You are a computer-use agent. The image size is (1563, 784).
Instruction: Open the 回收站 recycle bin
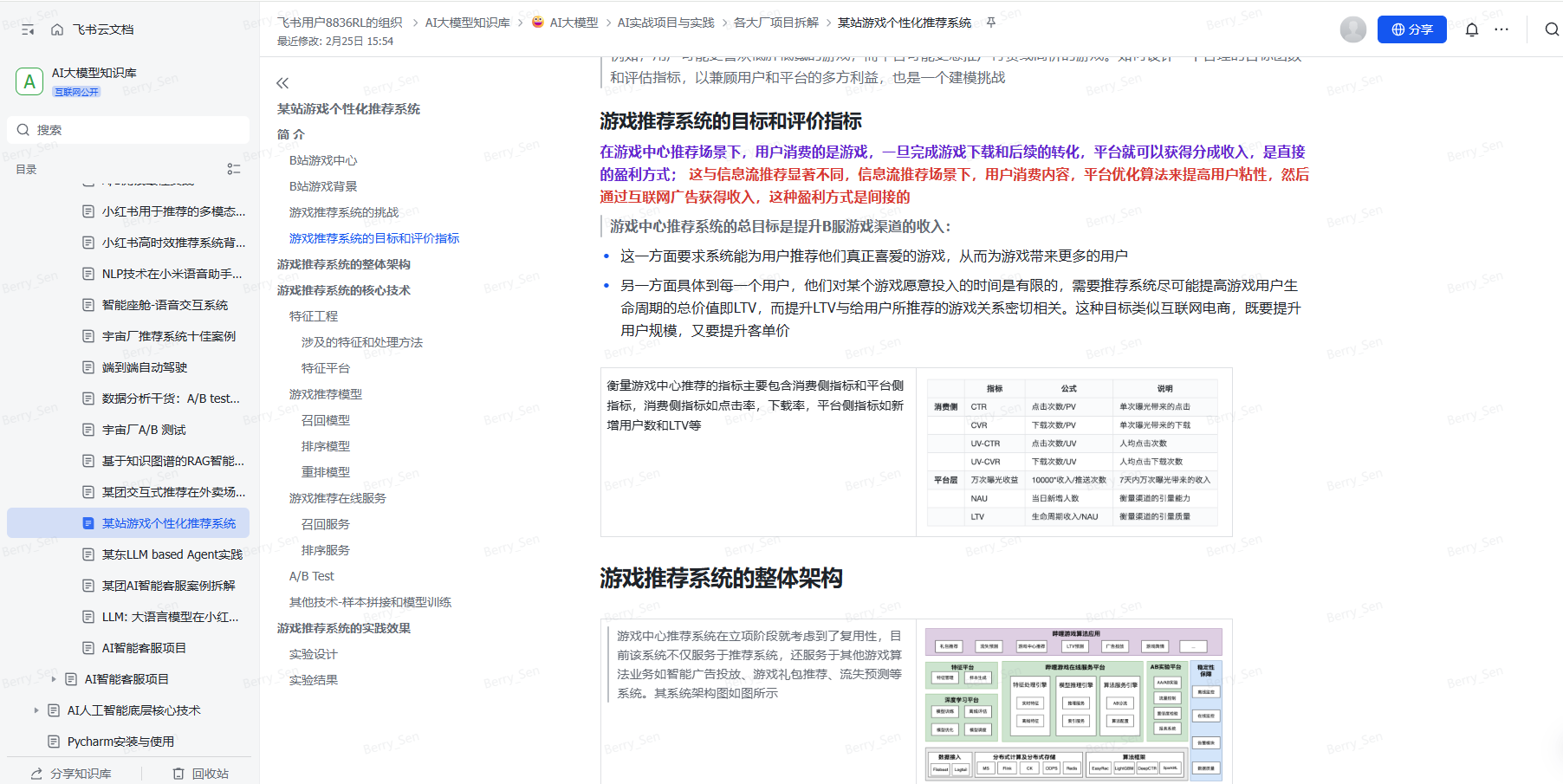[201, 774]
